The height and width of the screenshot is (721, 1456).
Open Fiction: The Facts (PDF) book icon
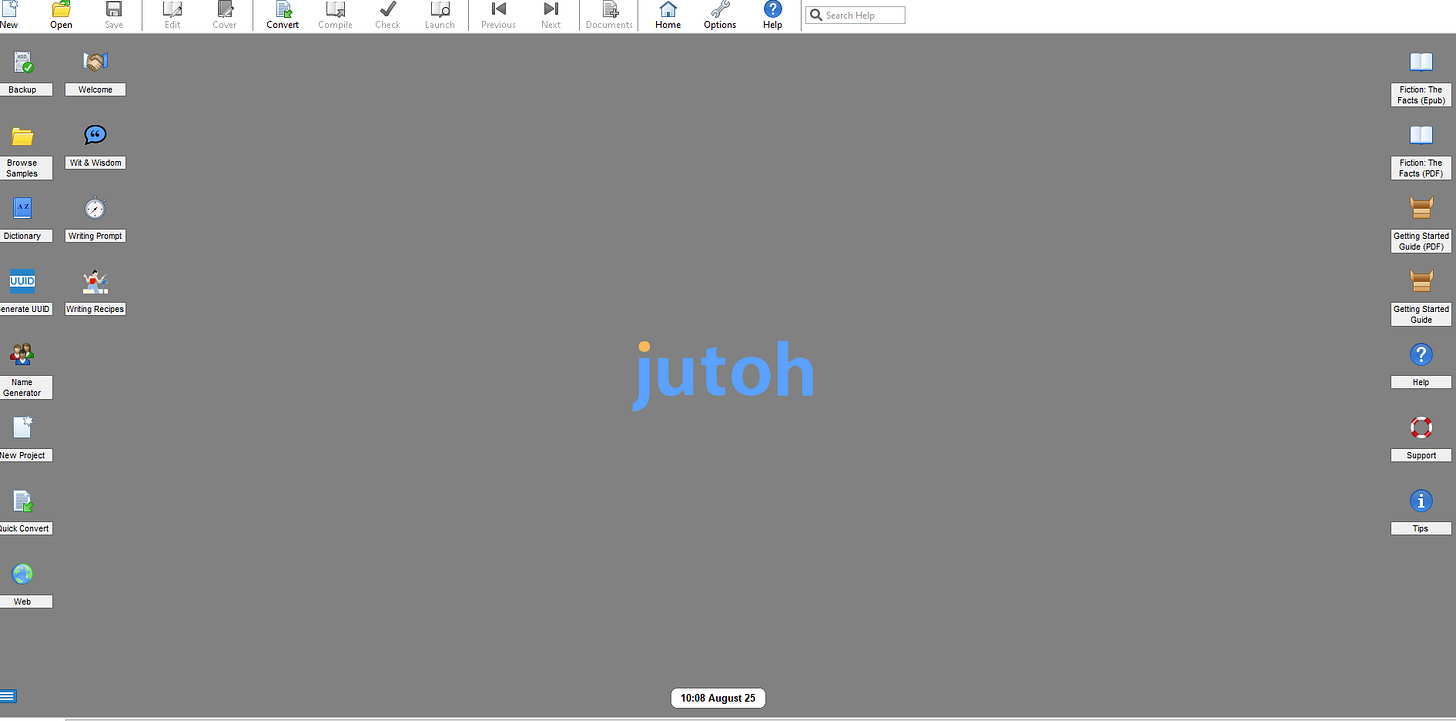coord(1421,135)
